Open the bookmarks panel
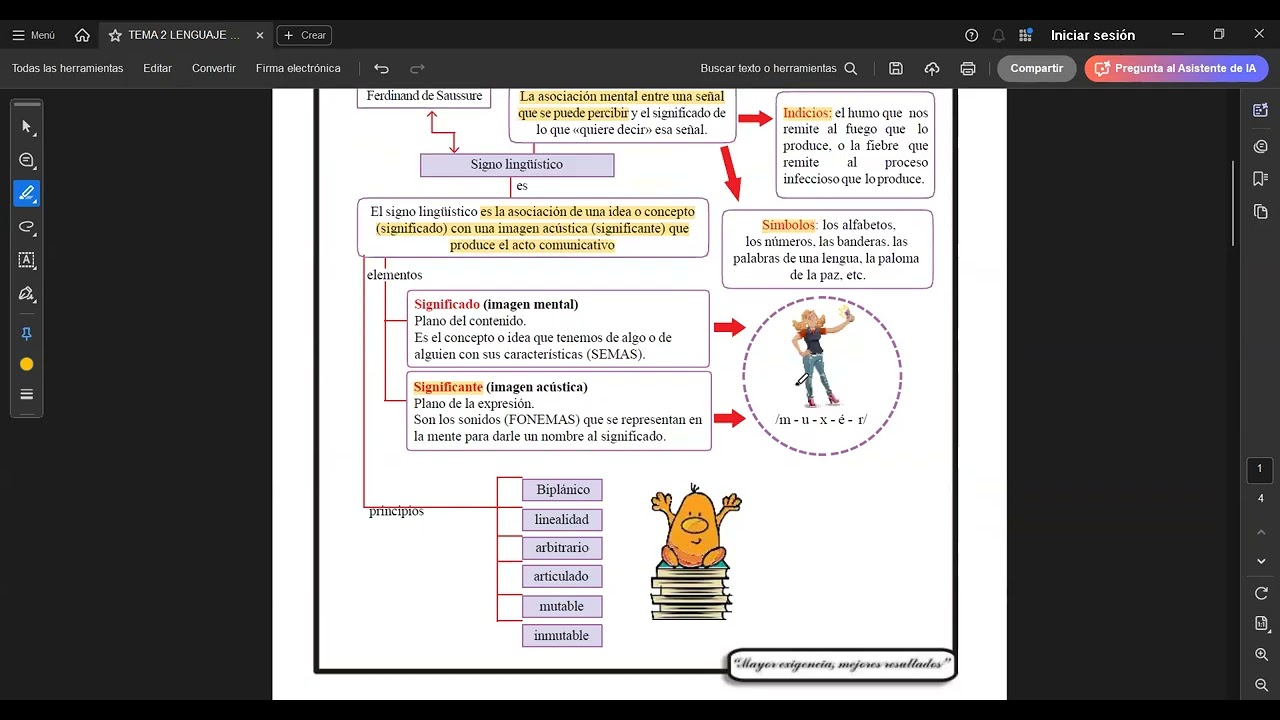Image resolution: width=1280 pixels, height=720 pixels. (1260, 178)
